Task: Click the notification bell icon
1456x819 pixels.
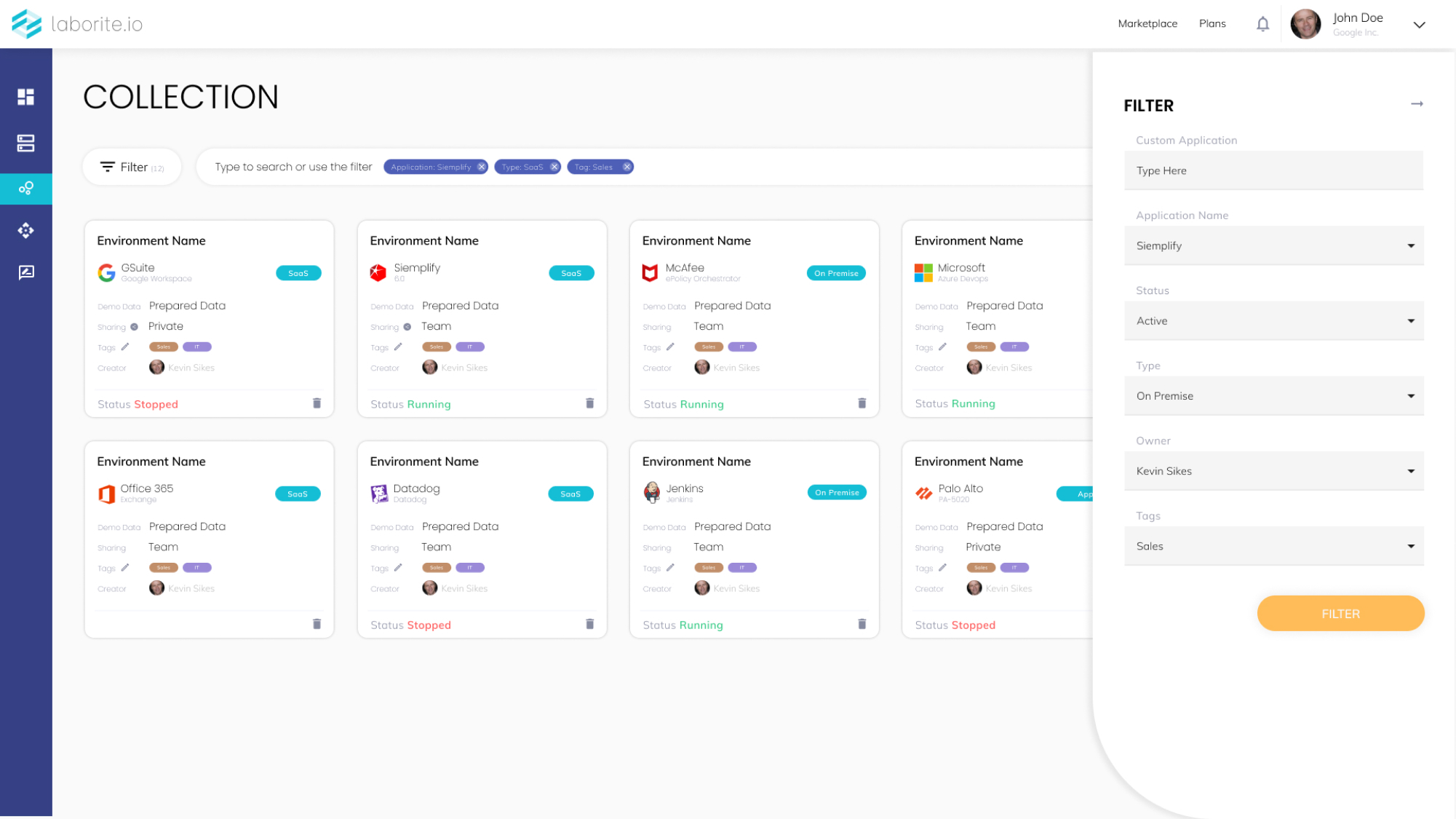Action: (1262, 24)
